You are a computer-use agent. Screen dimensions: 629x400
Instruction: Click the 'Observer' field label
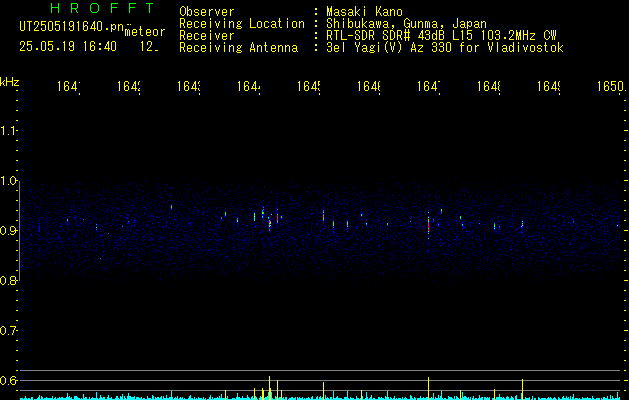(x=207, y=12)
